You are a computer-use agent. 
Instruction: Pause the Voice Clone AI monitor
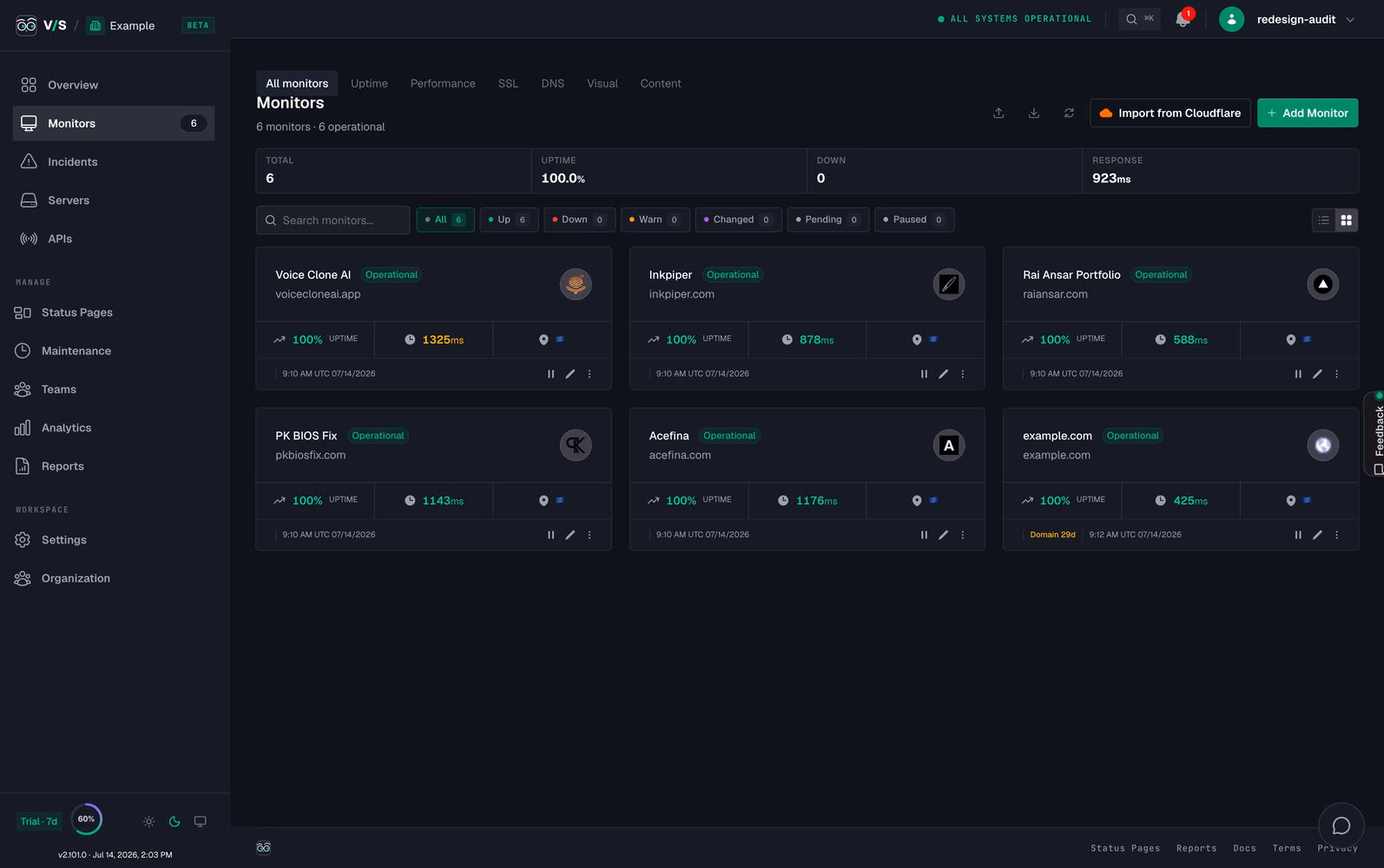click(x=550, y=374)
